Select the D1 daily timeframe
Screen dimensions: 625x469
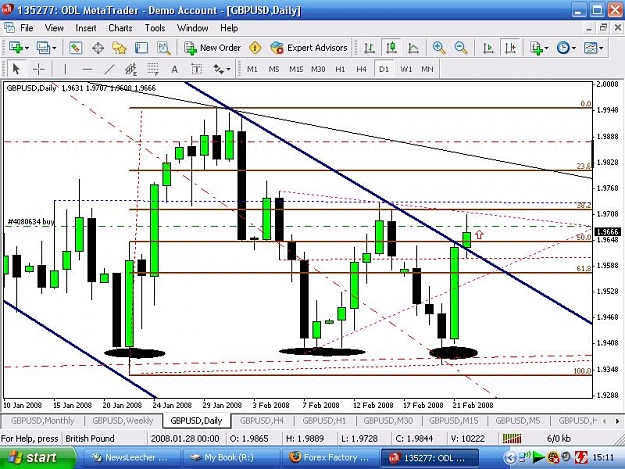[x=384, y=69]
